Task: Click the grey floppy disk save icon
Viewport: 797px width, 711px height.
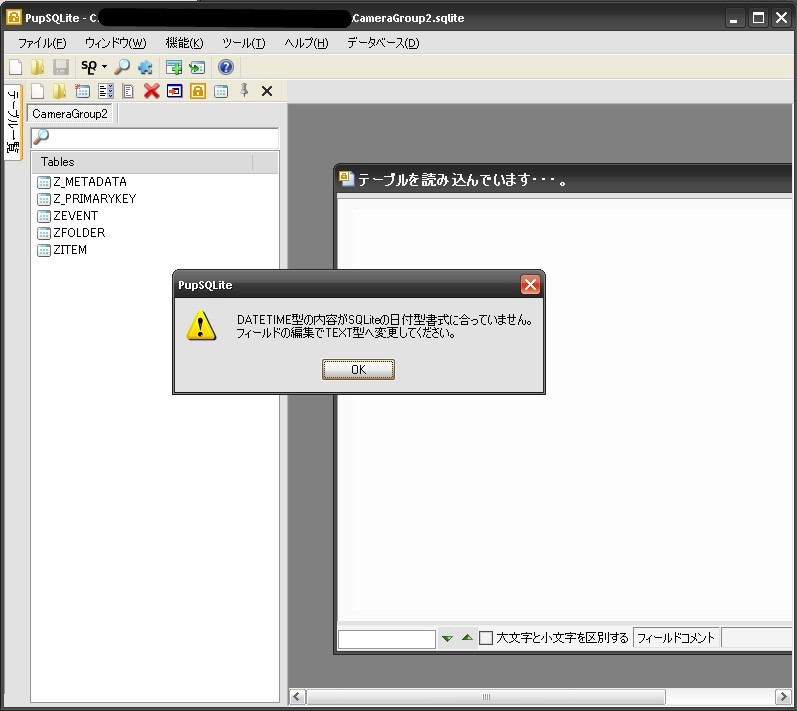Action: tap(60, 67)
